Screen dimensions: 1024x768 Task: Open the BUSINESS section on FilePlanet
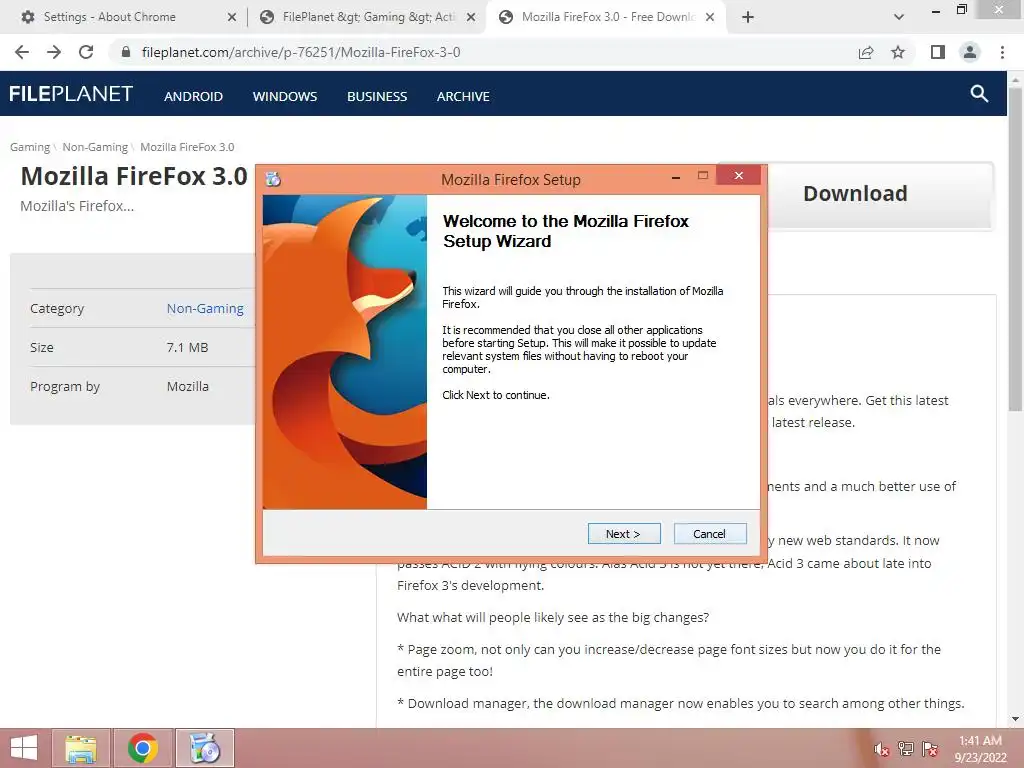pos(377,96)
